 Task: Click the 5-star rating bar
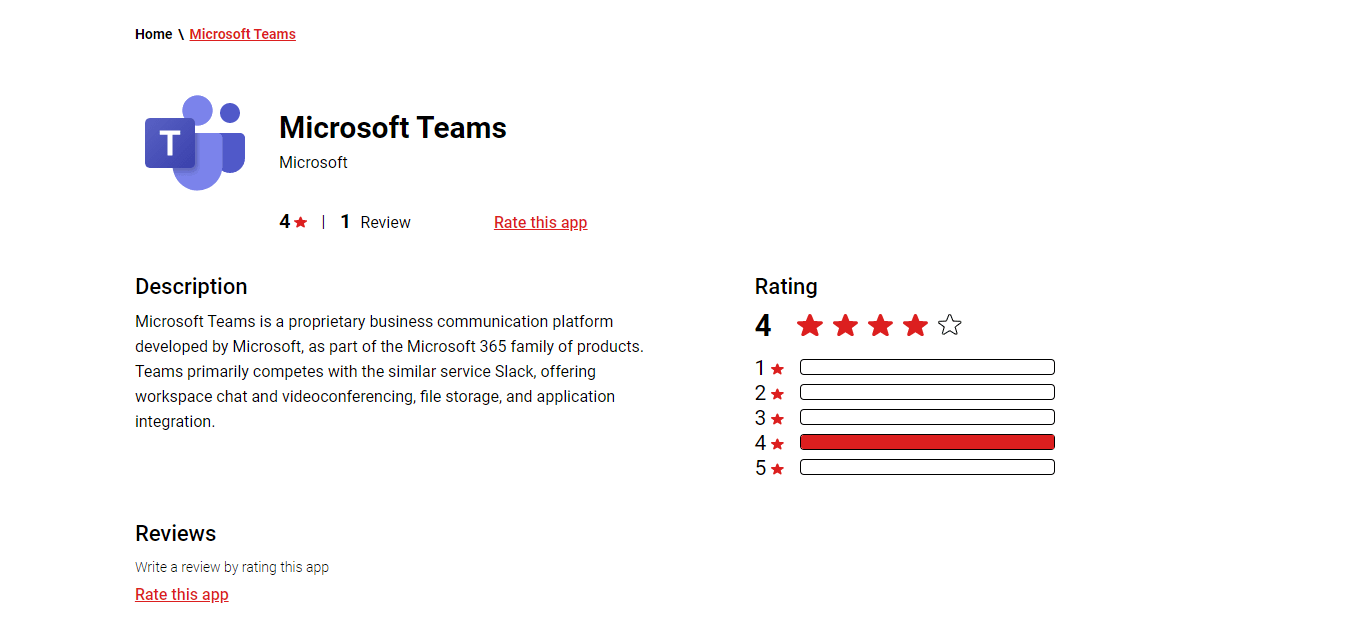point(926,466)
